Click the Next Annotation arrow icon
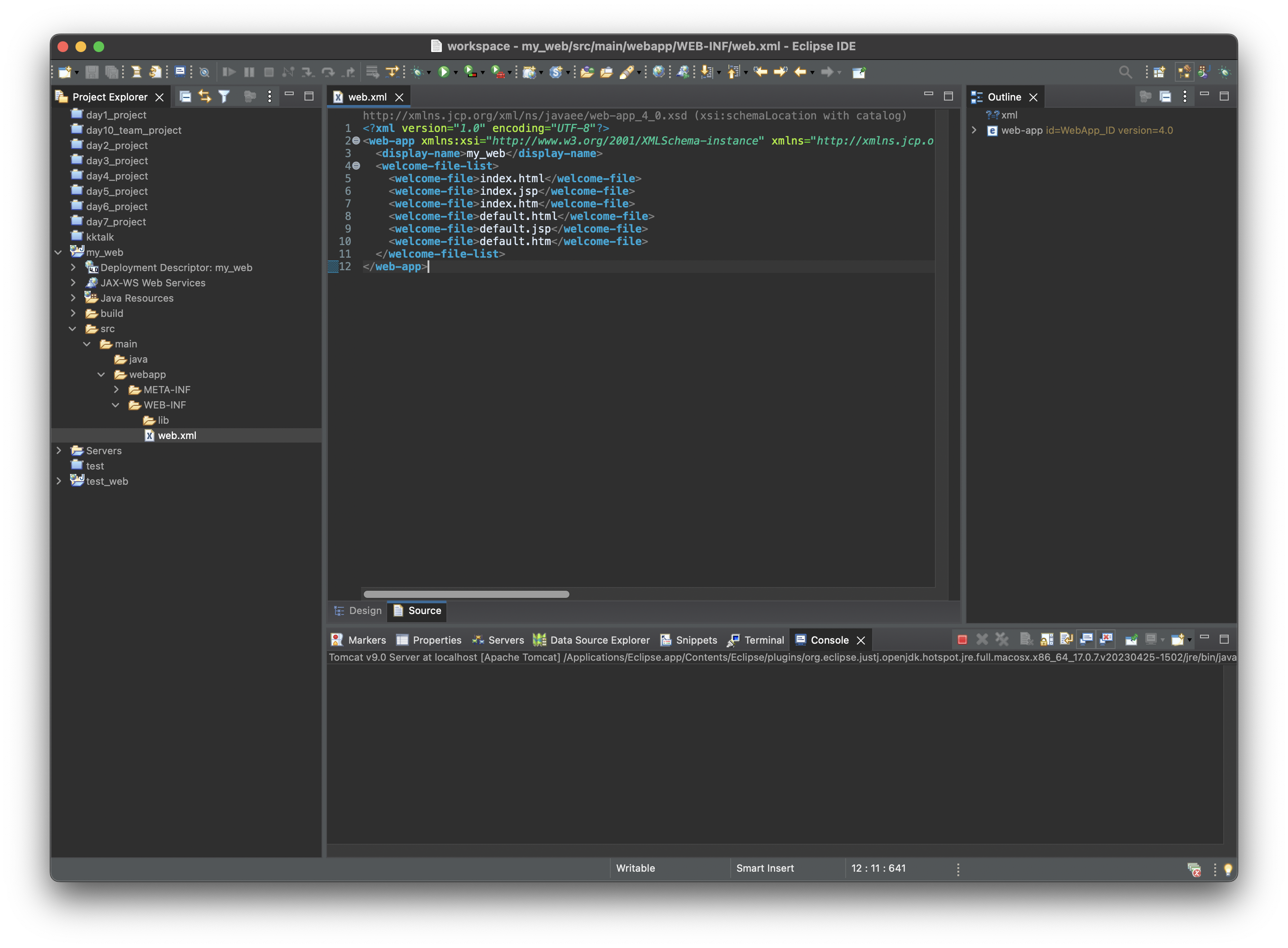Image resolution: width=1288 pixels, height=948 pixels. point(707,72)
